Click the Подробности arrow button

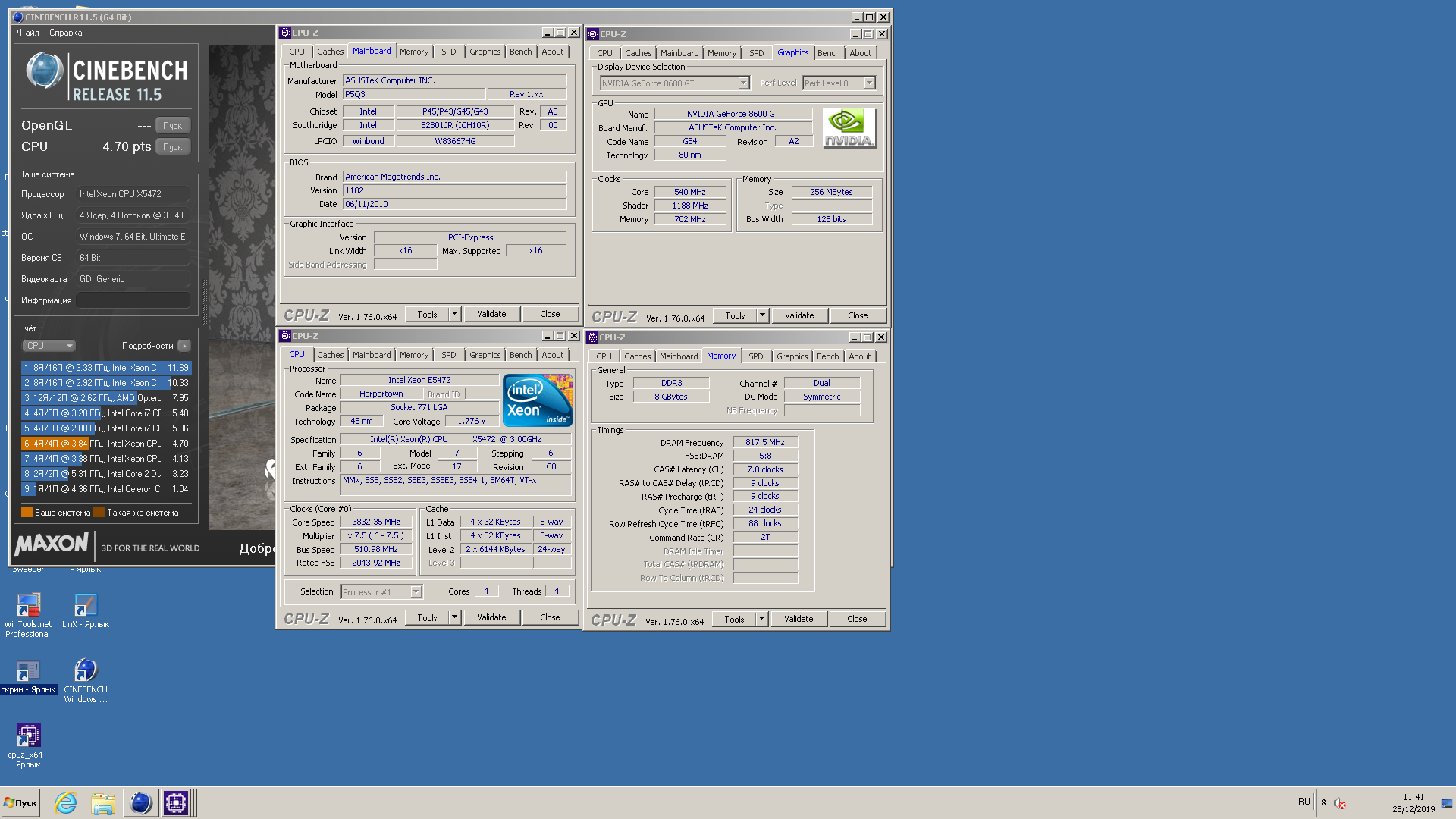[x=184, y=346]
